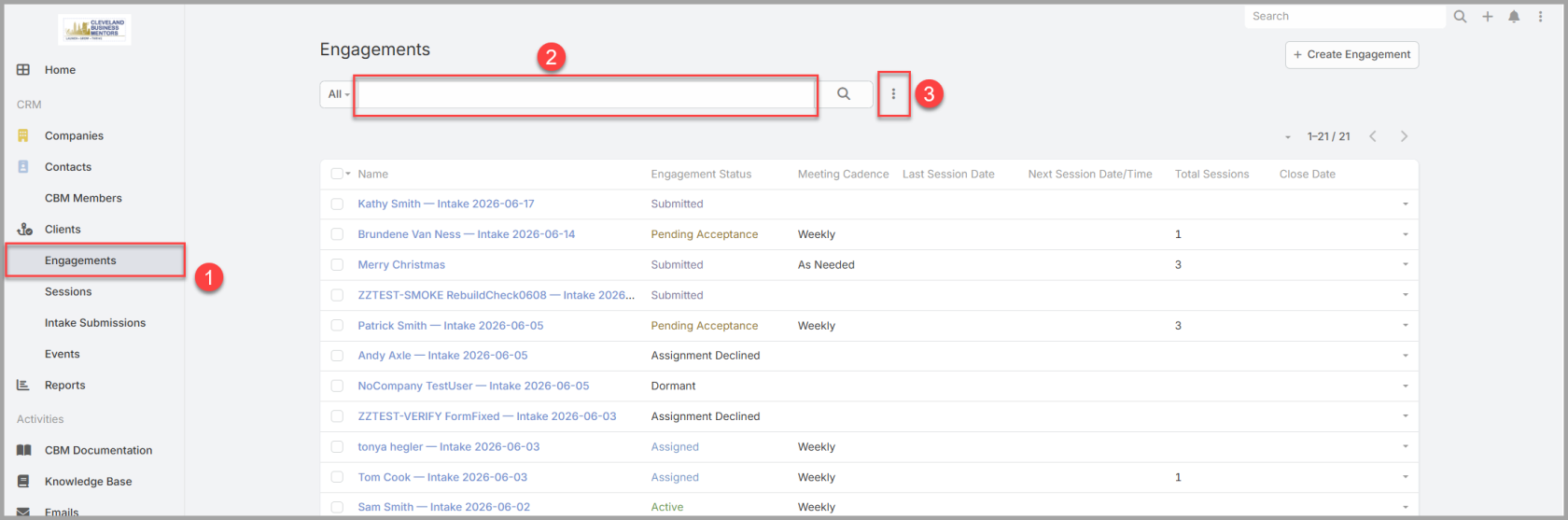Image resolution: width=1568 pixels, height=520 pixels.
Task: Open the top-right vertical dots menu
Action: pyautogui.click(x=1540, y=17)
